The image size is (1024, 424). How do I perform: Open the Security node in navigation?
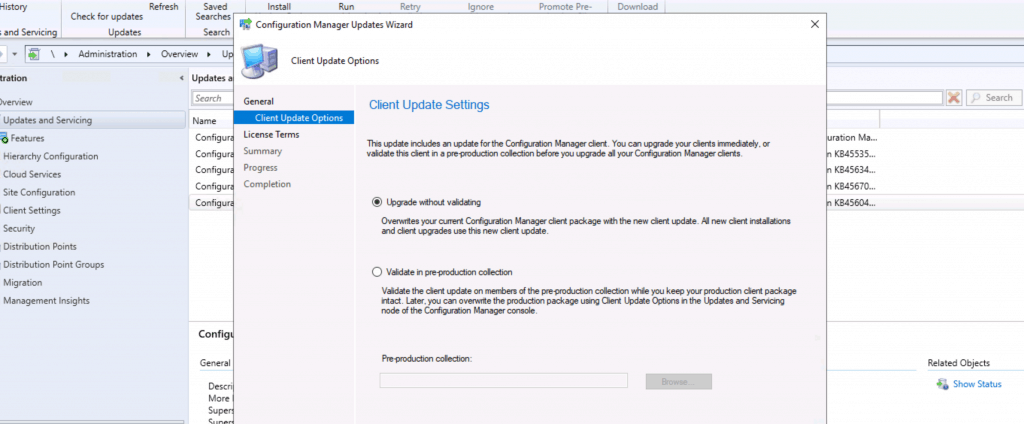[x=19, y=229]
